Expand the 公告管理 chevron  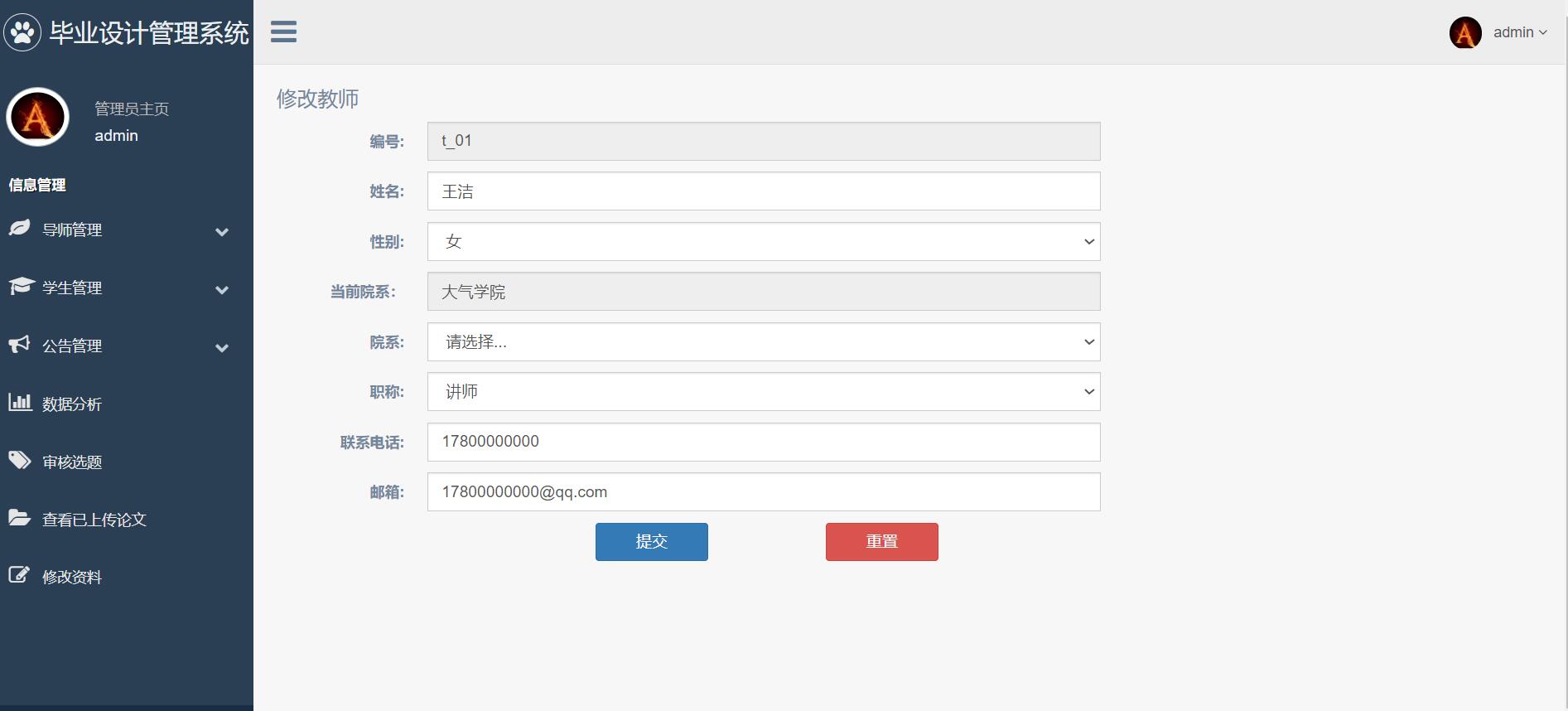tap(222, 348)
